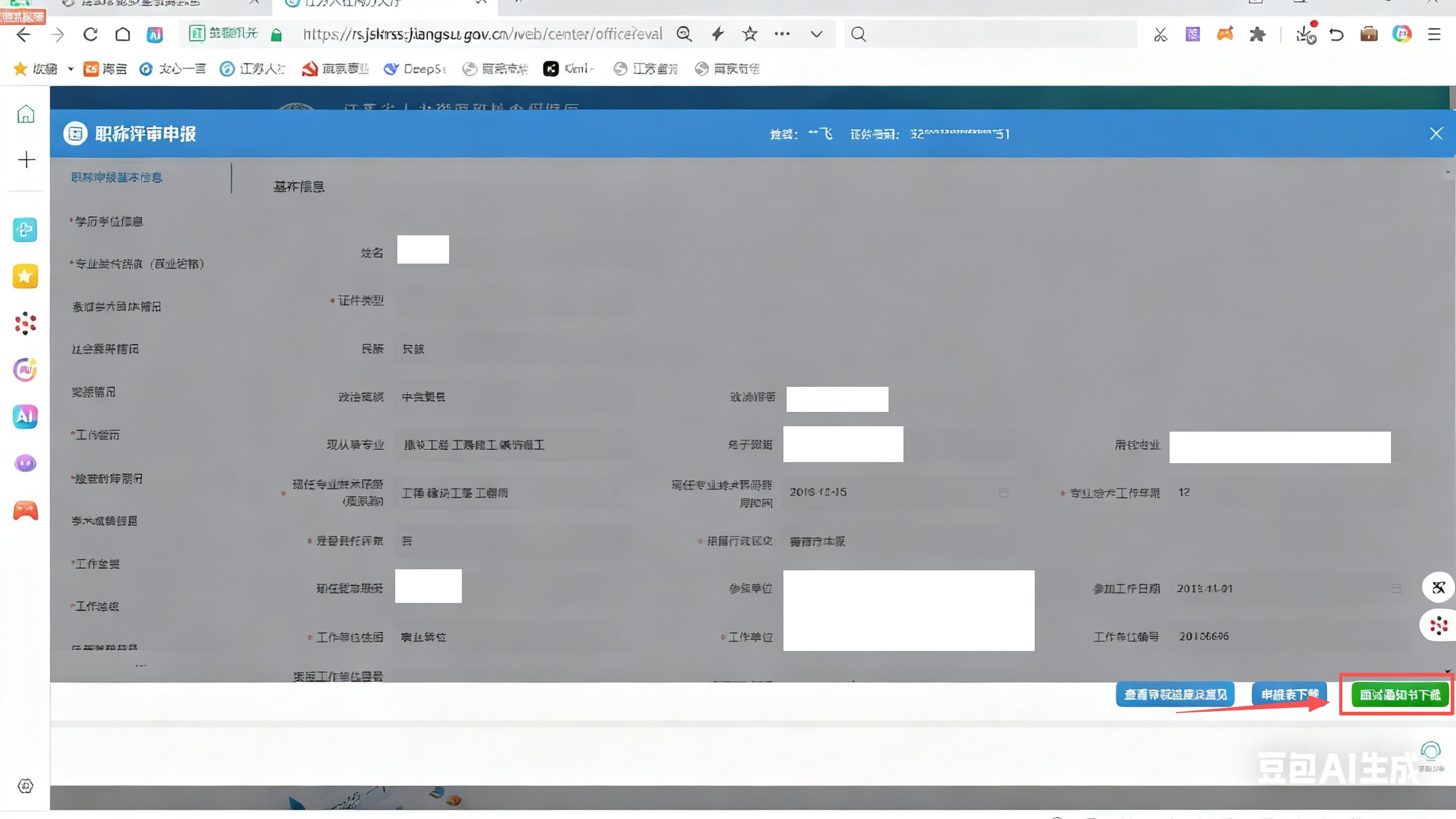Click the red game controller sidebar icon

(25, 511)
